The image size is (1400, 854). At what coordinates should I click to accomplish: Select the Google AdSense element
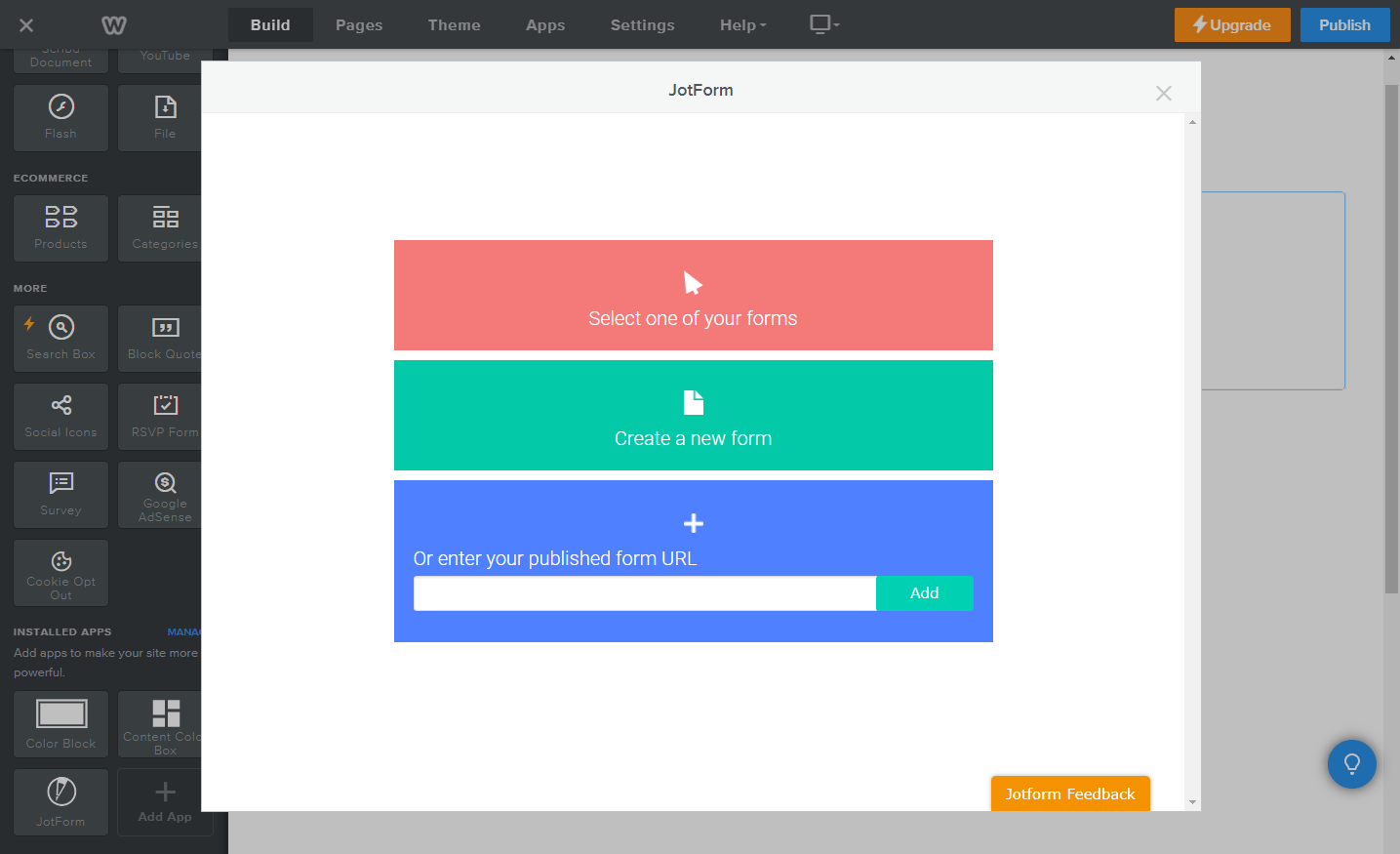point(164,494)
